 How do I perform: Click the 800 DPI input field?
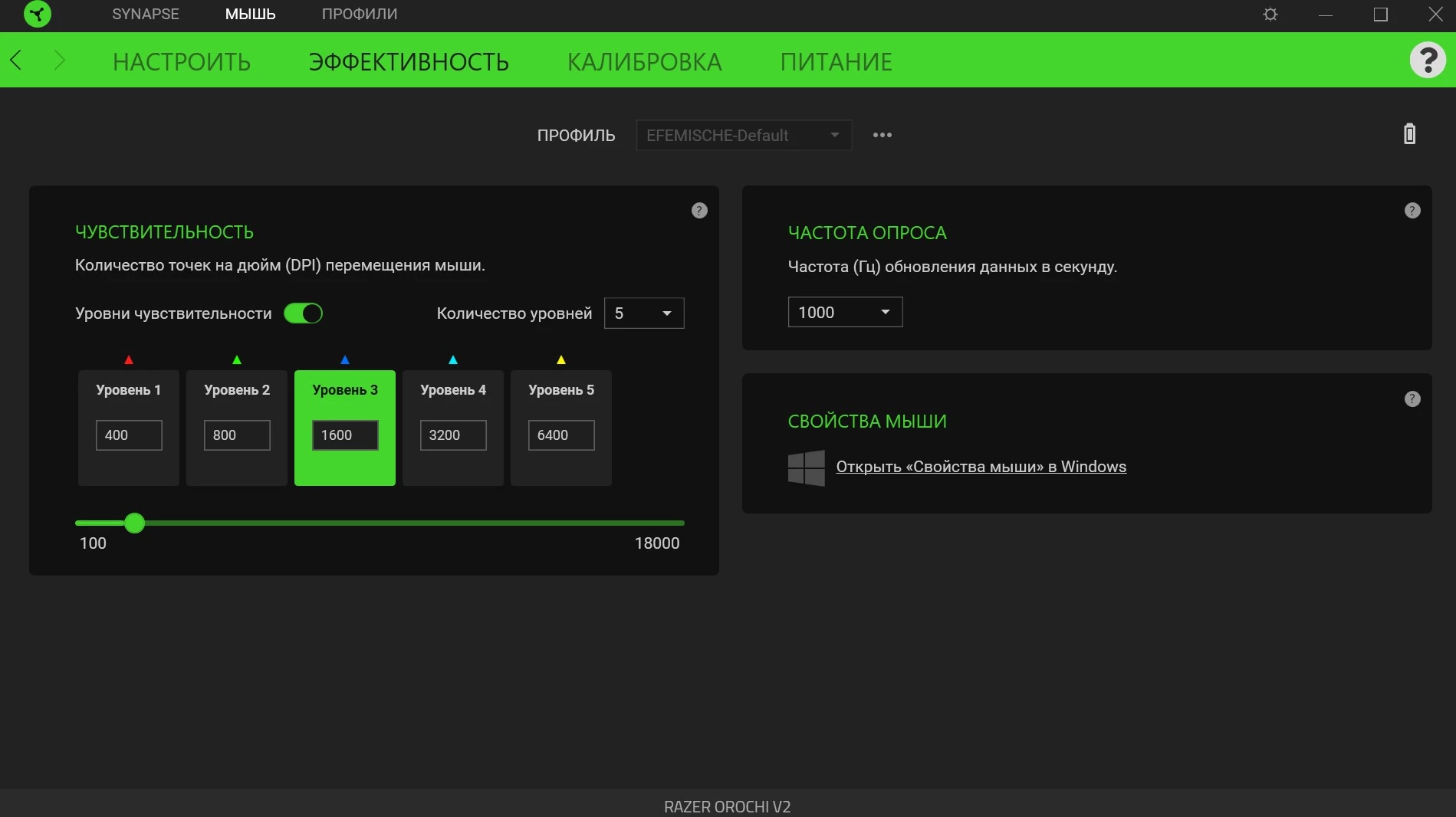pos(237,435)
